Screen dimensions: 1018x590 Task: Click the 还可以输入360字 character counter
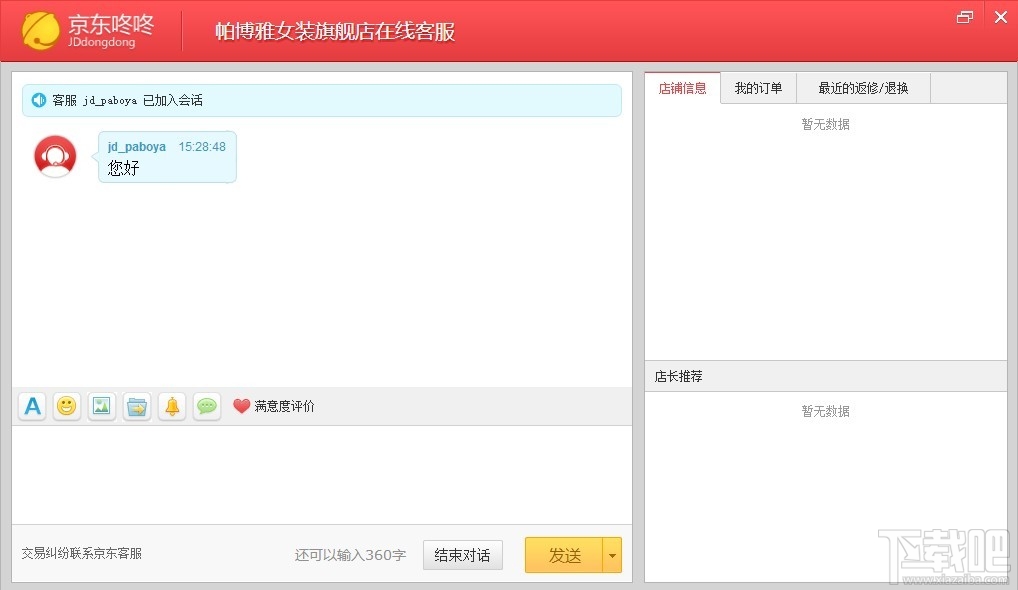click(x=351, y=555)
